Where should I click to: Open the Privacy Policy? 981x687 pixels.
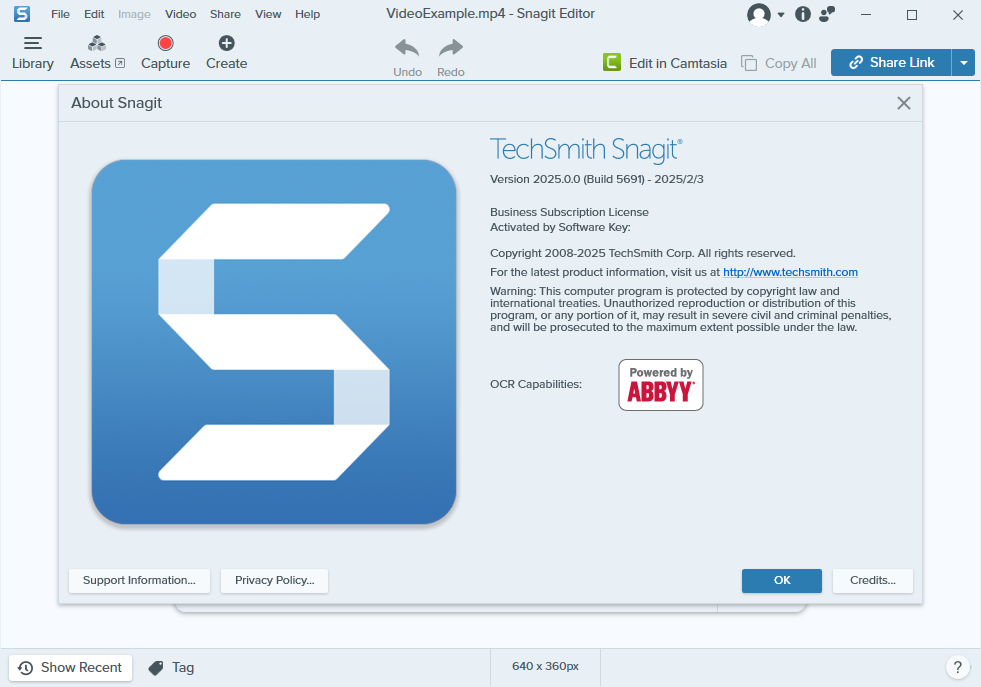pos(274,581)
